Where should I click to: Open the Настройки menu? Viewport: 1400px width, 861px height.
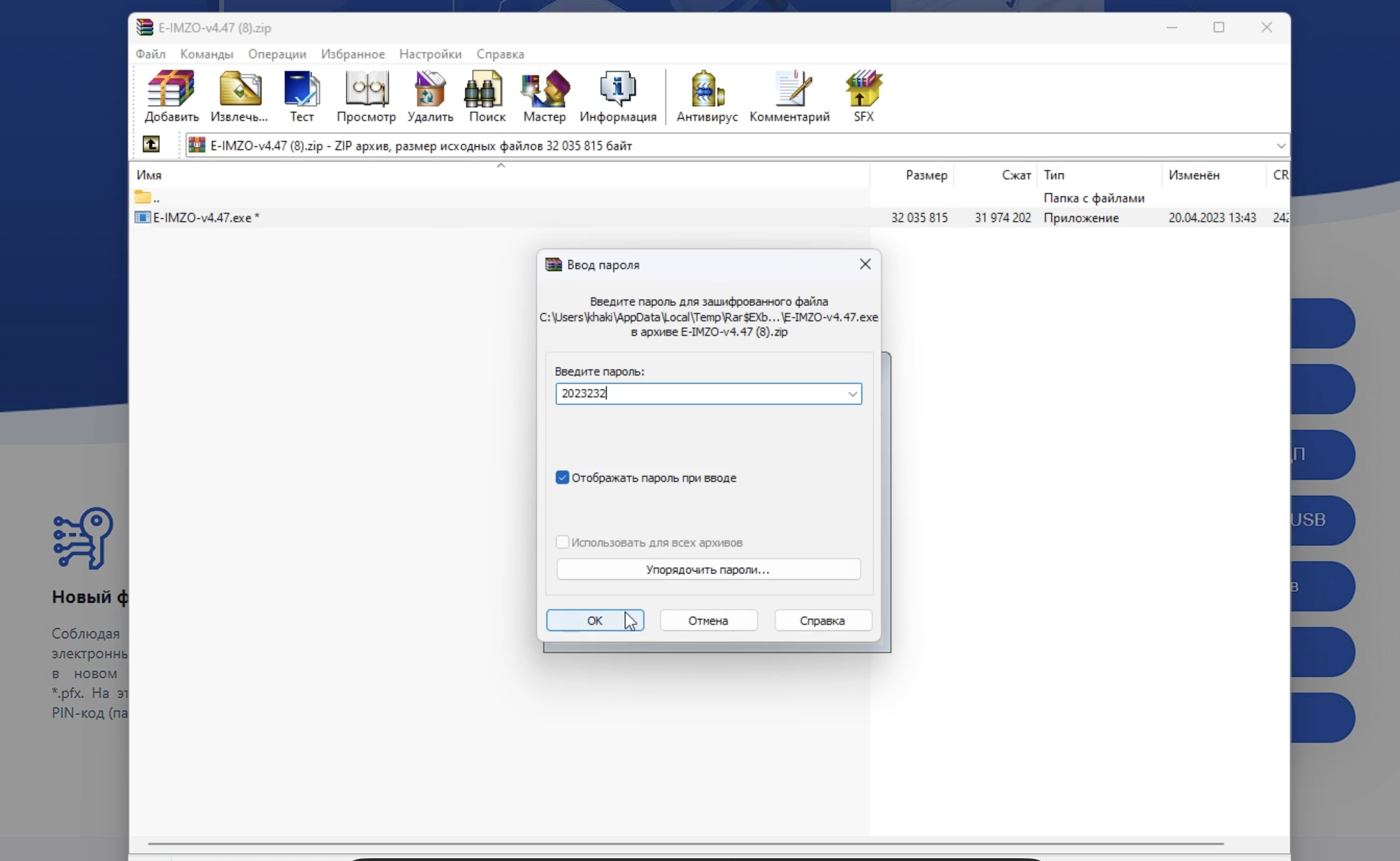[430, 54]
